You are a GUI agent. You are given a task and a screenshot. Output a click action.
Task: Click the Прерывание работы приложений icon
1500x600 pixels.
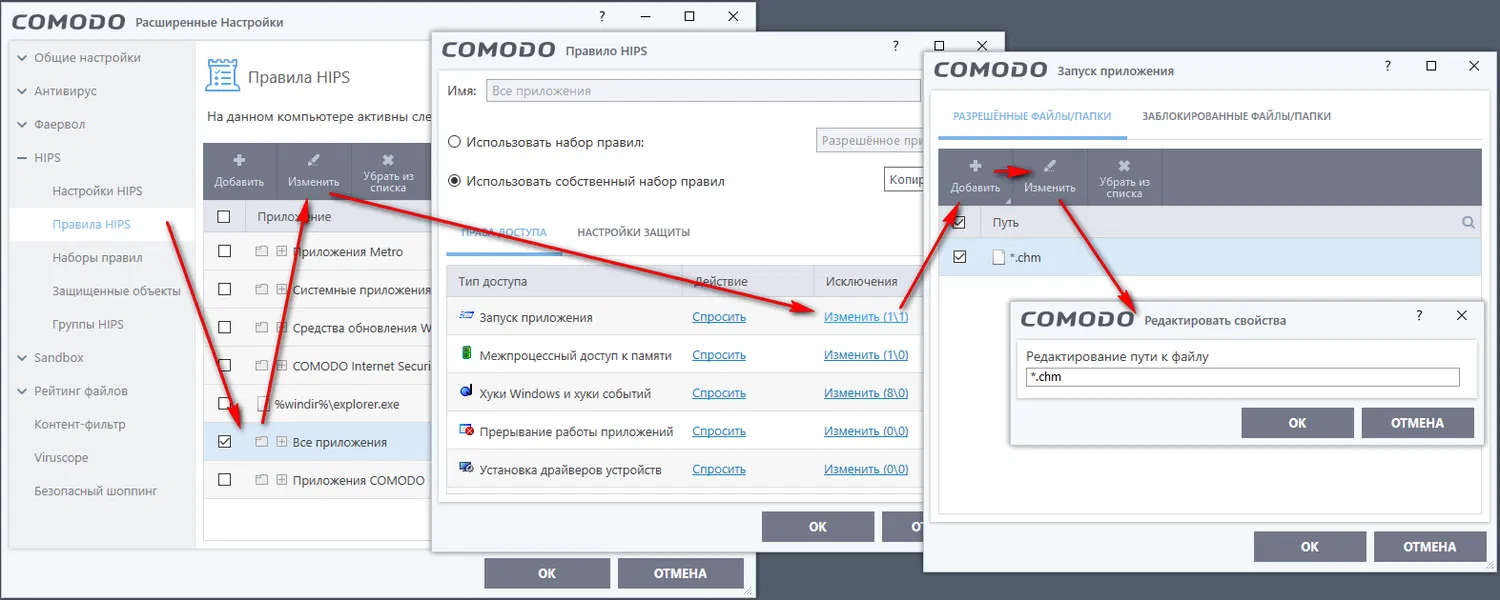[x=466, y=430]
